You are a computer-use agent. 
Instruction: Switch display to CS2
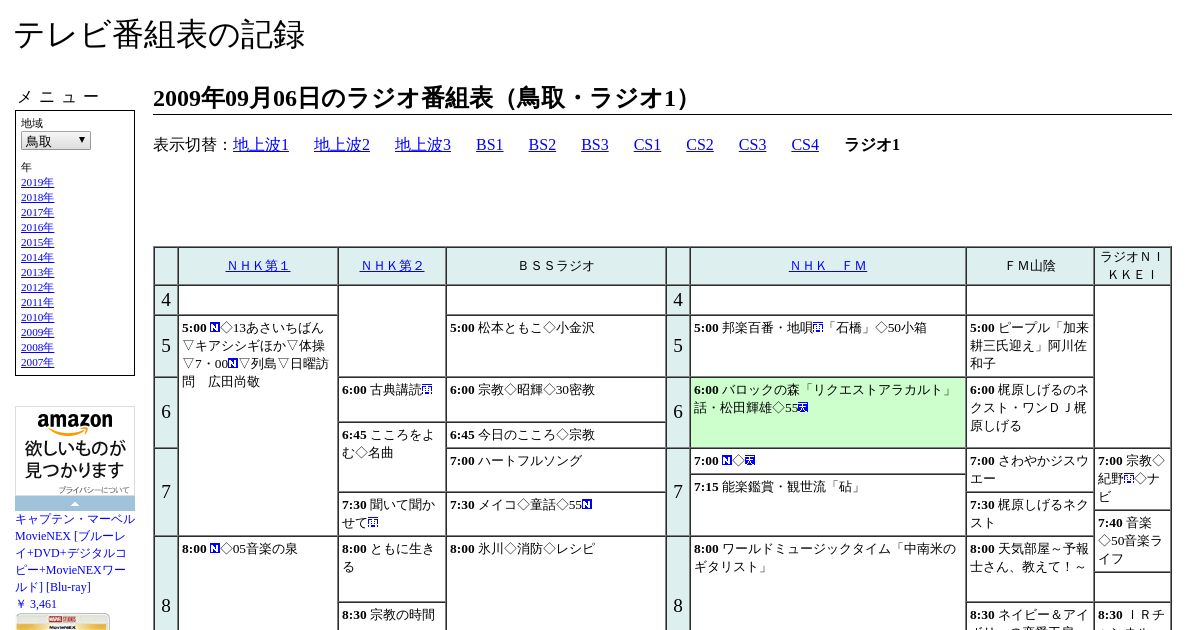[x=700, y=145]
